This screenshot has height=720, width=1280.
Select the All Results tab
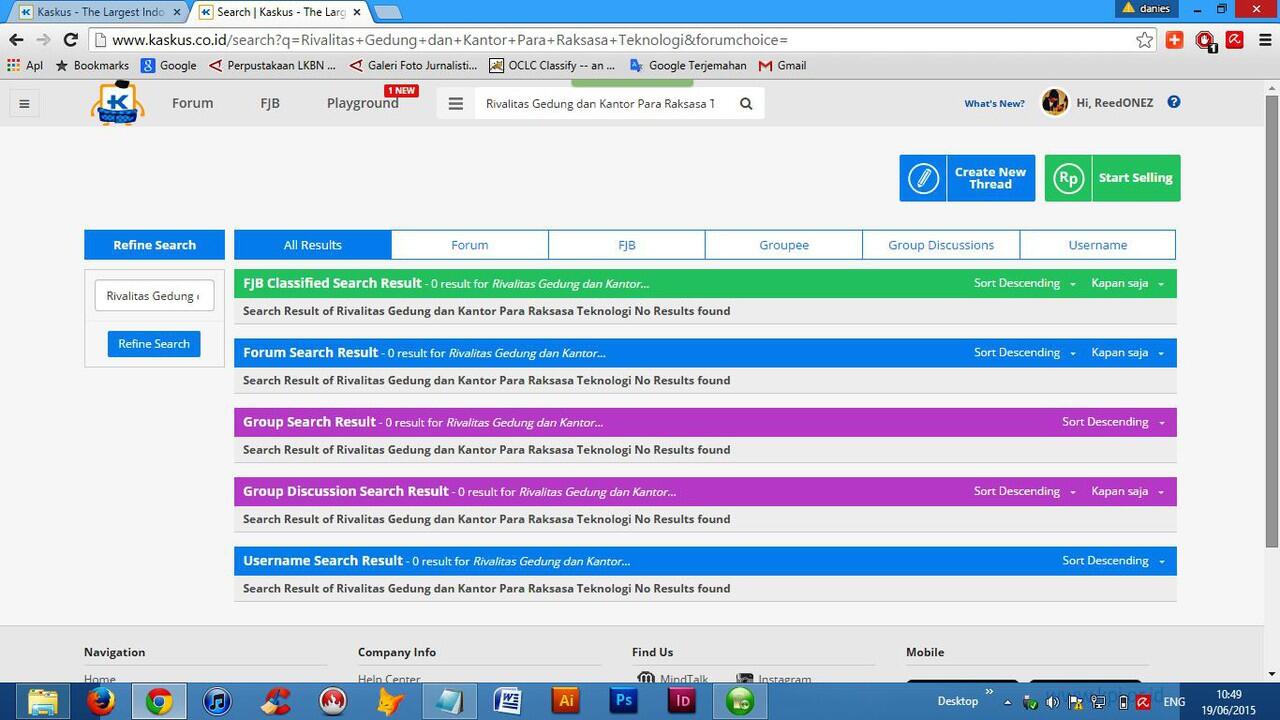click(x=313, y=245)
